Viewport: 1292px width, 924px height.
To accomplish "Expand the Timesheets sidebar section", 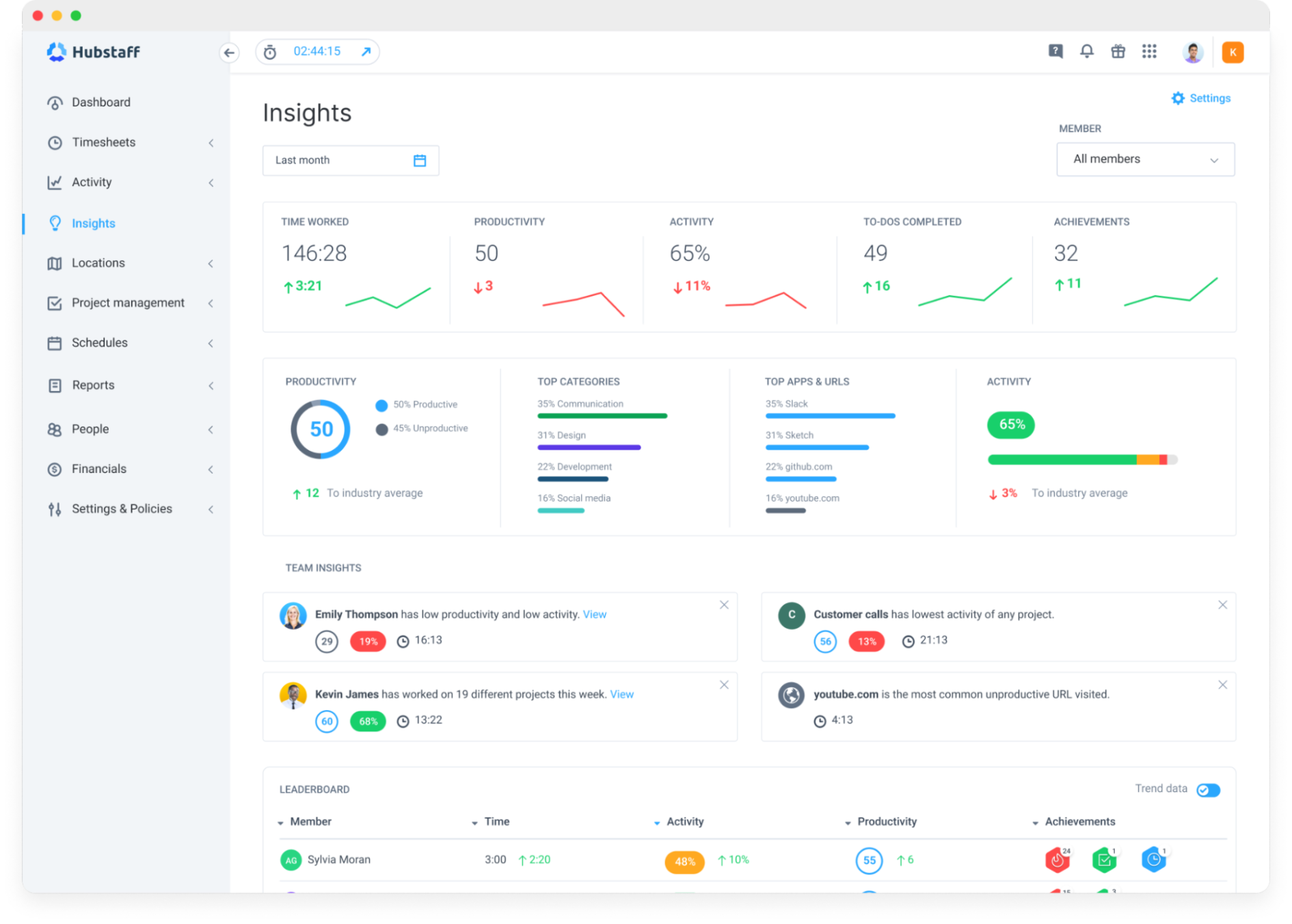I will coord(211,143).
